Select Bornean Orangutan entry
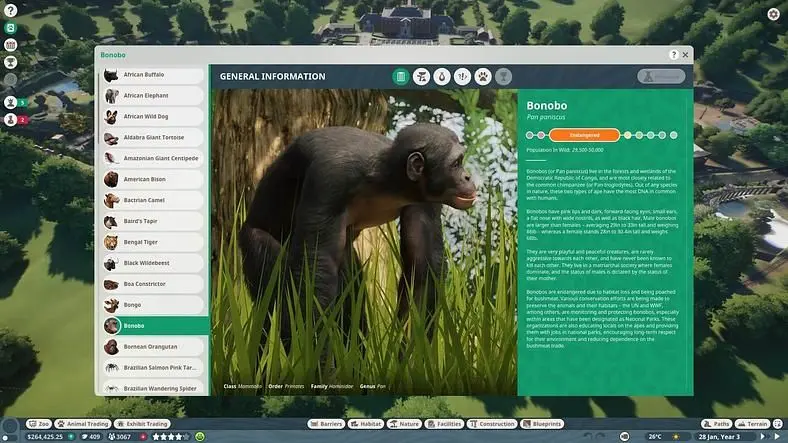 pyautogui.click(x=153, y=347)
